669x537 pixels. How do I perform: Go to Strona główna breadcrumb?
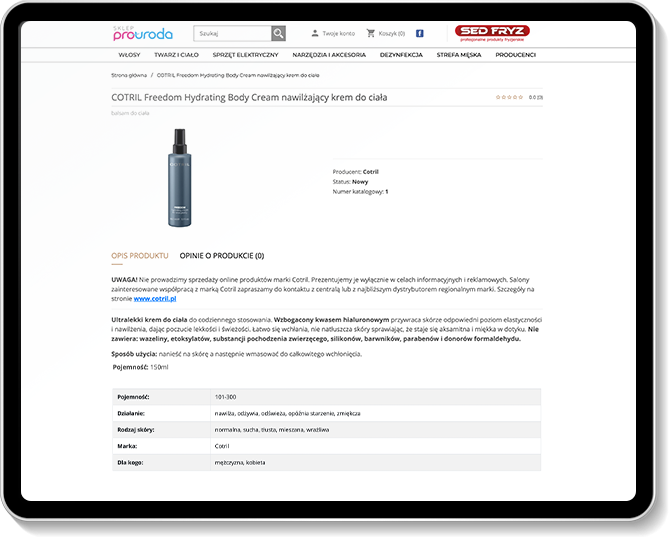[x=129, y=75]
